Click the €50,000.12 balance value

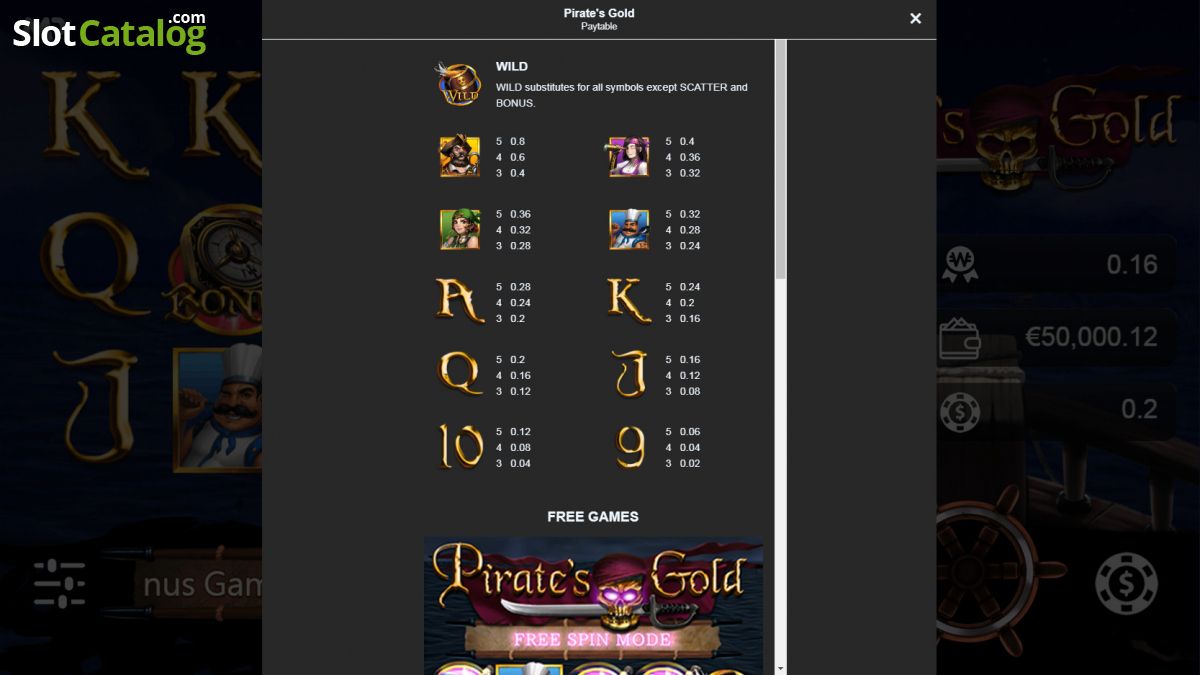pos(1091,337)
